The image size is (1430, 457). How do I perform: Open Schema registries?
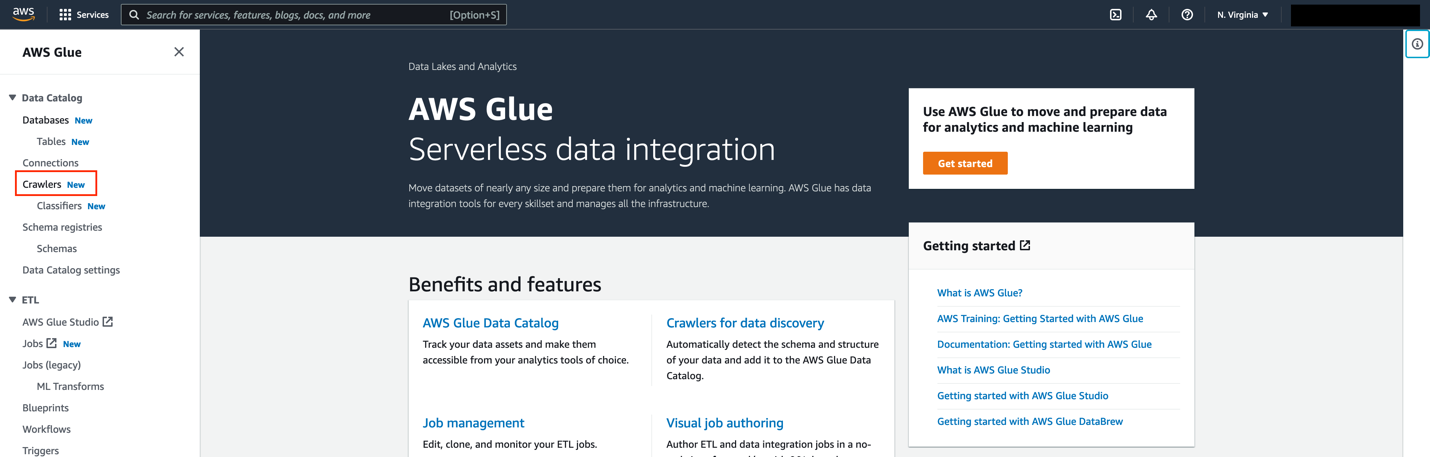coord(62,227)
